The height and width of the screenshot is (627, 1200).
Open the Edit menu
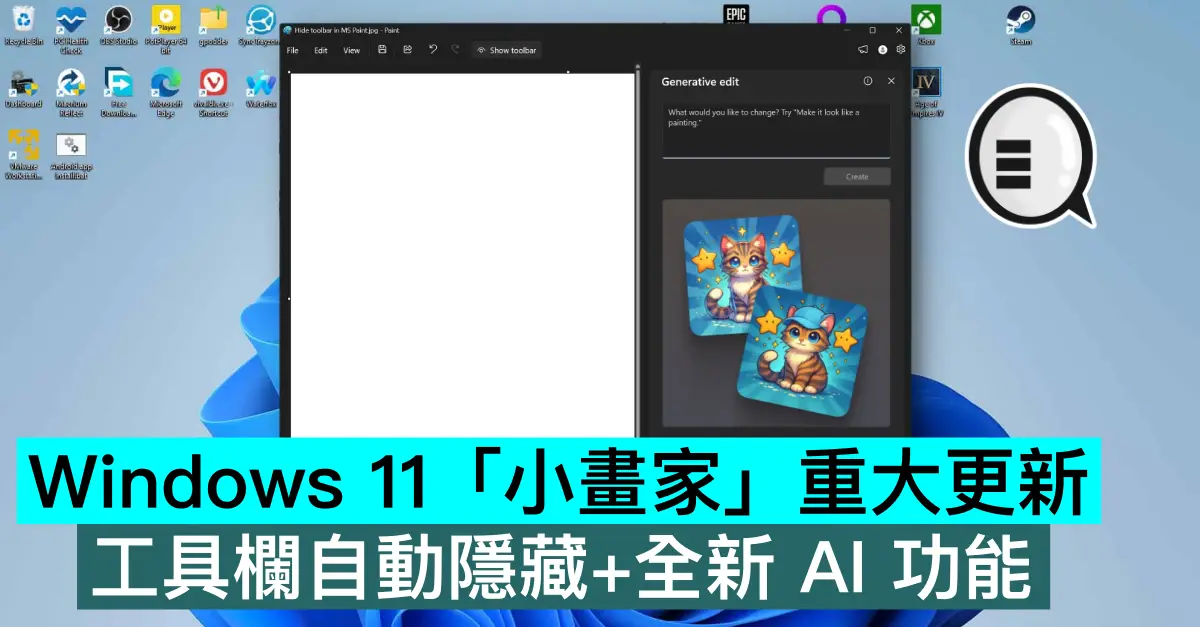tap(321, 50)
